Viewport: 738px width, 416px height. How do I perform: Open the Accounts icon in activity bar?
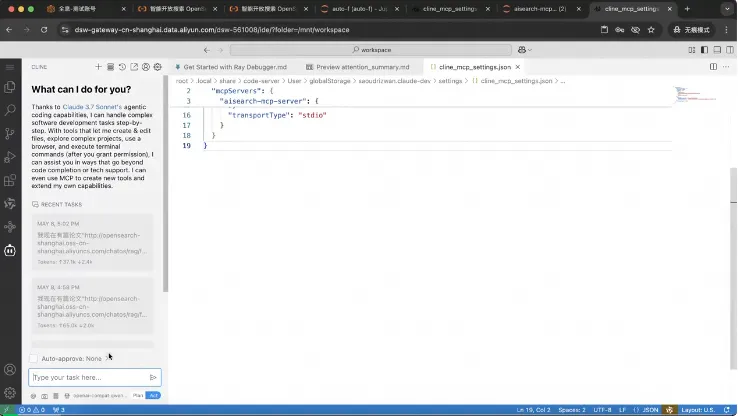(10, 370)
